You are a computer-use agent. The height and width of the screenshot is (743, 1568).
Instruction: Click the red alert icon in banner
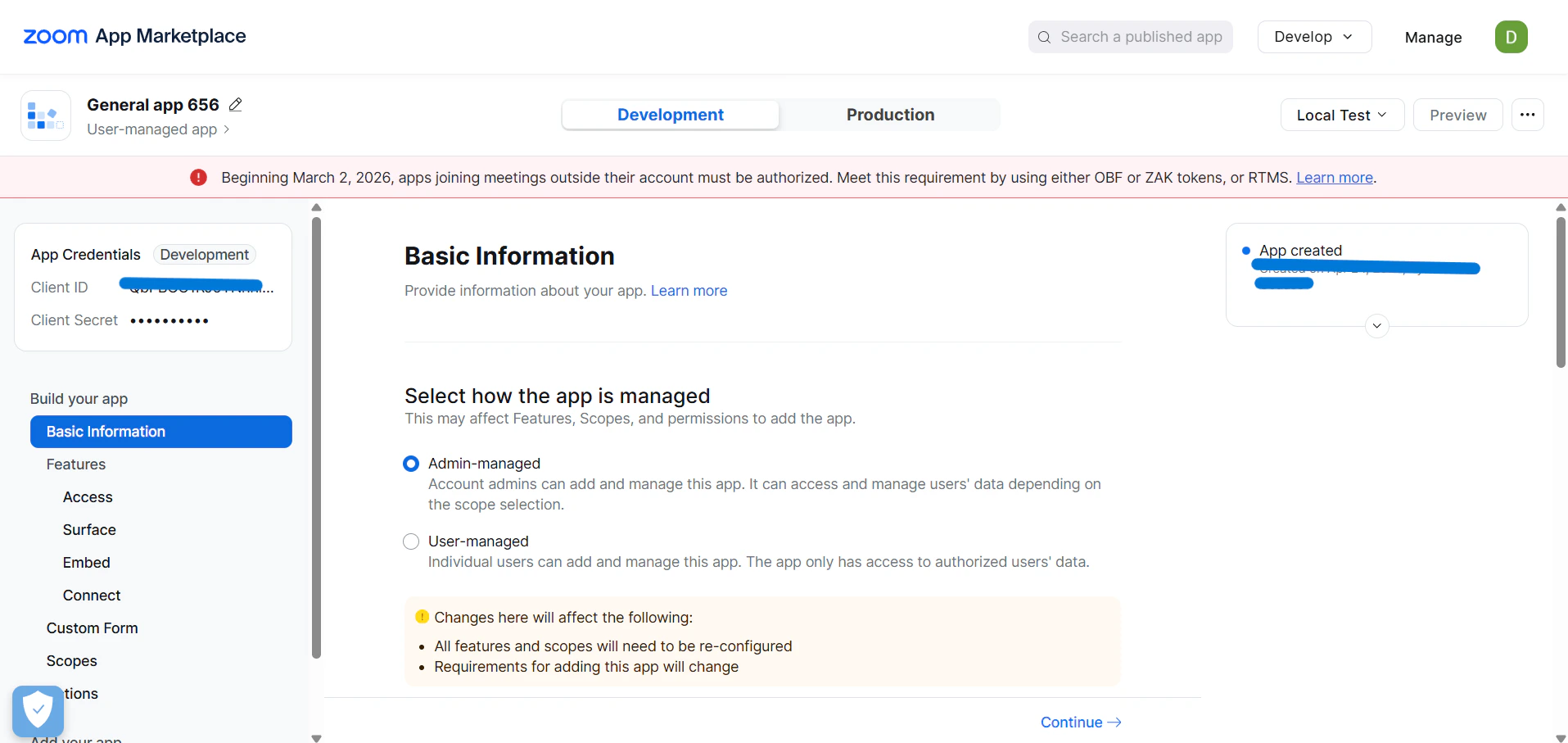click(x=198, y=178)
